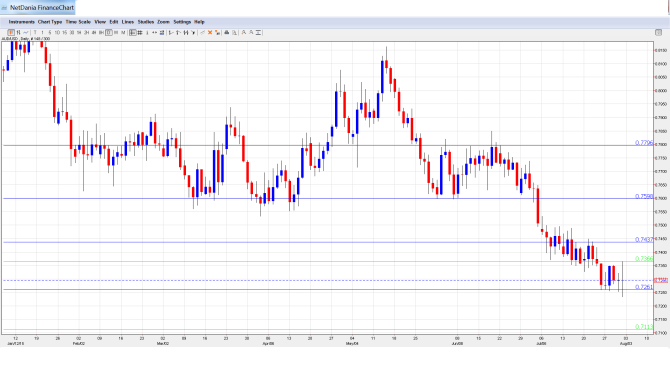Click the green 0.7113 line label
670x377 pixels.
click(644, 327)
